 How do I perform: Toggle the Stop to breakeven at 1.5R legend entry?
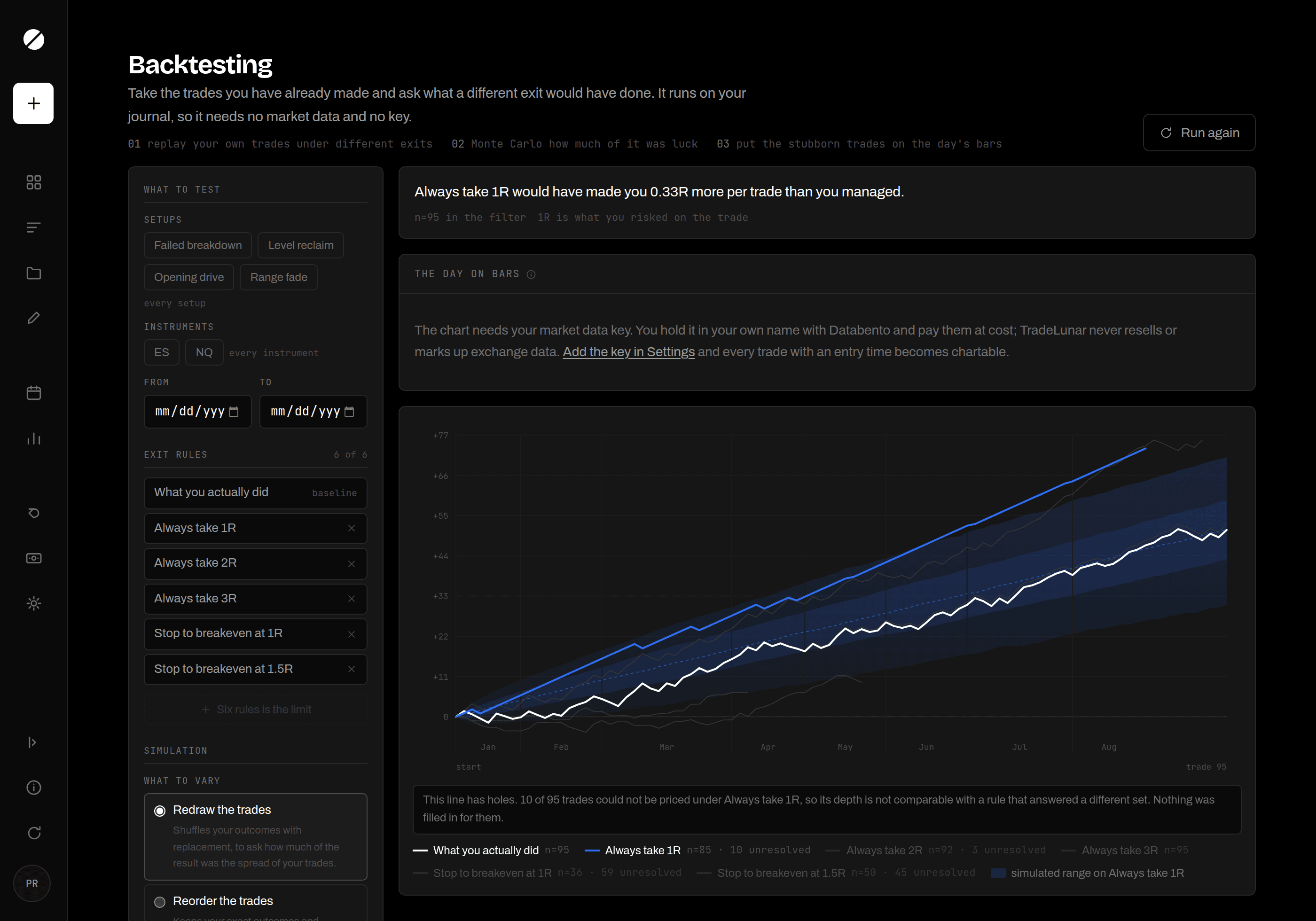(836, 873)
